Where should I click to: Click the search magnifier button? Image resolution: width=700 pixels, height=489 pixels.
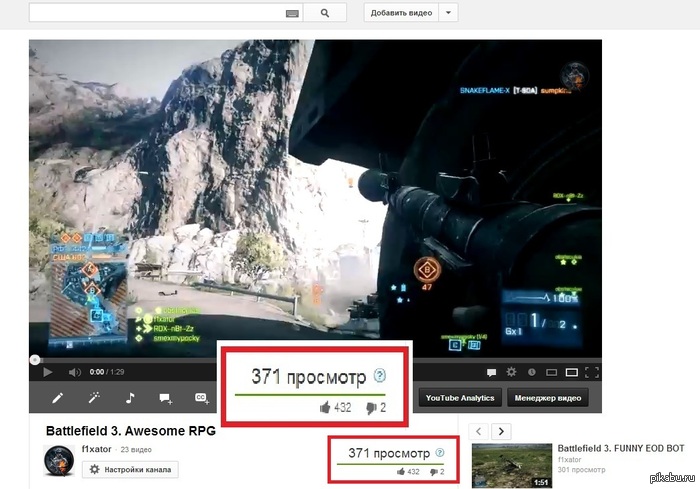pos(325,13)
